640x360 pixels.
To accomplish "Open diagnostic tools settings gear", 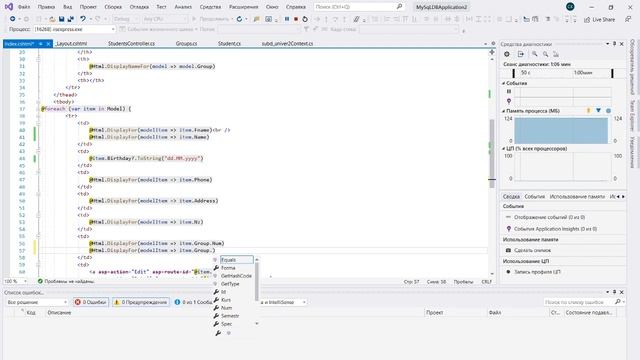I will pos(507,54).
